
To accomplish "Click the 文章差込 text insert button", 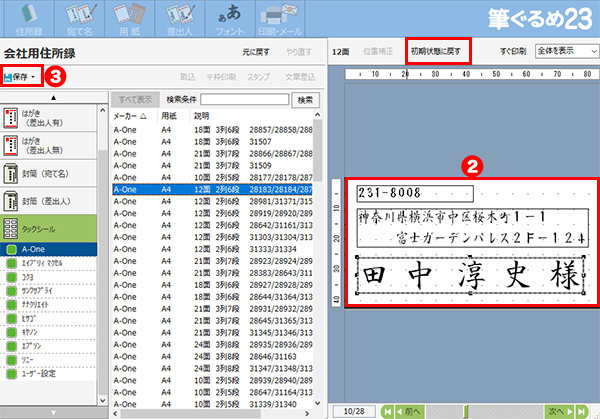I will (300, 77).
